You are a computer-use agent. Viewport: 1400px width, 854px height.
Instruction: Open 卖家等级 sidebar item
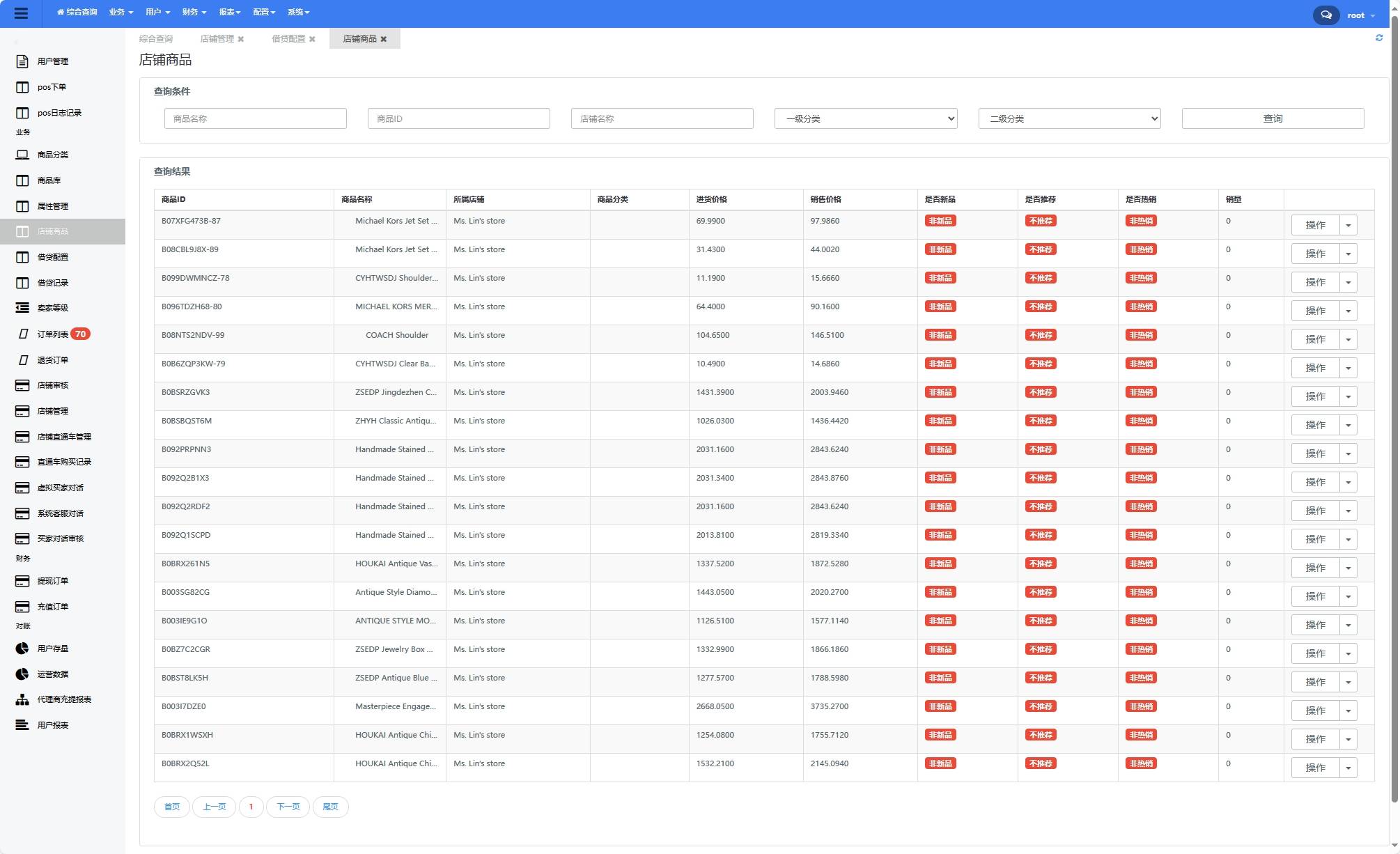tap(52, 308)
